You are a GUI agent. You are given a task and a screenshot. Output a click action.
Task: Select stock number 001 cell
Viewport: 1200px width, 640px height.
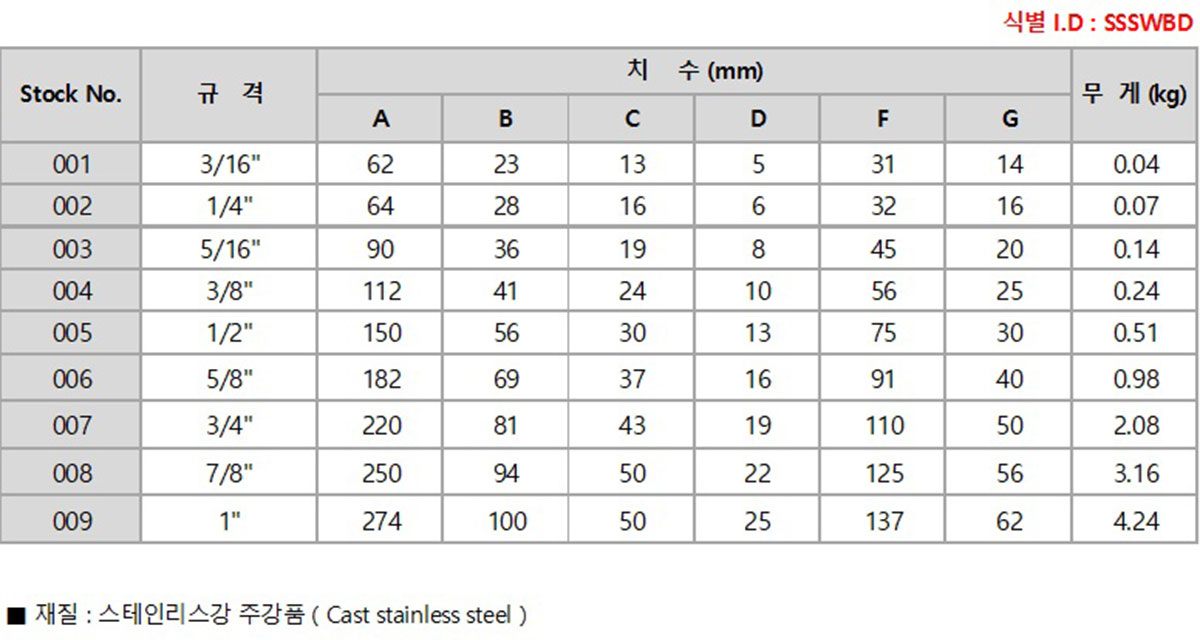[x=71, y=164]
